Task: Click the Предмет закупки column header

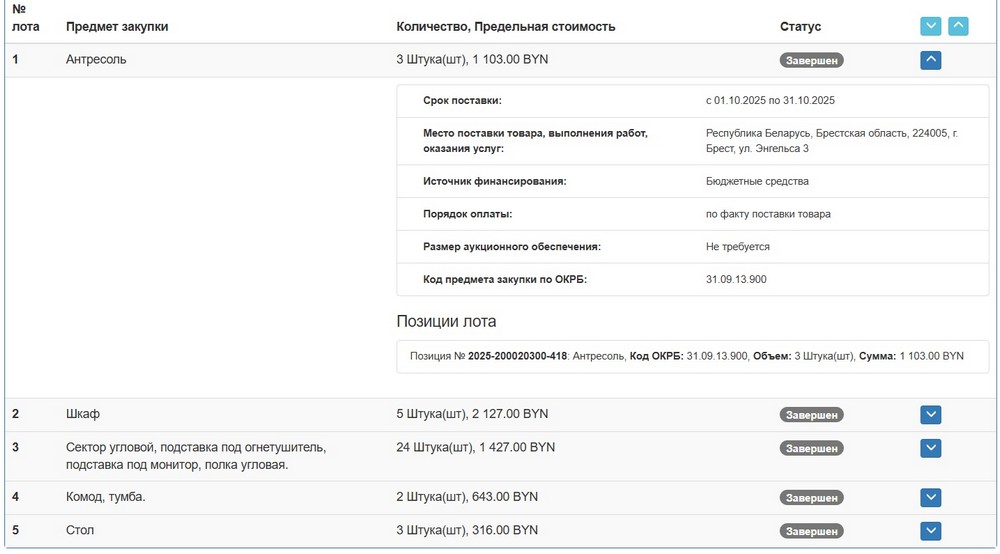Action: point(117,27)
